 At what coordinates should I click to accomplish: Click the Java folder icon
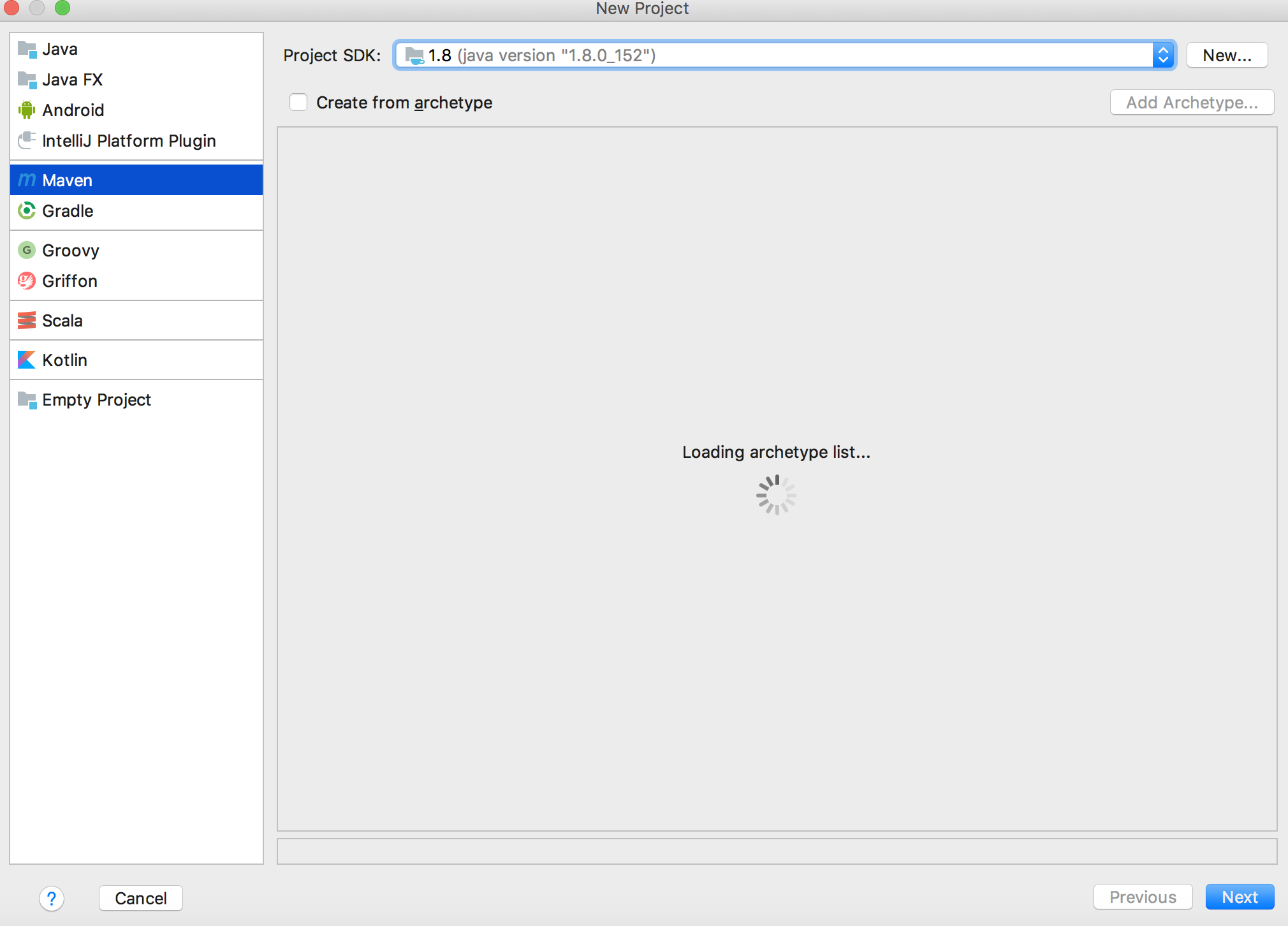point(27,49)
